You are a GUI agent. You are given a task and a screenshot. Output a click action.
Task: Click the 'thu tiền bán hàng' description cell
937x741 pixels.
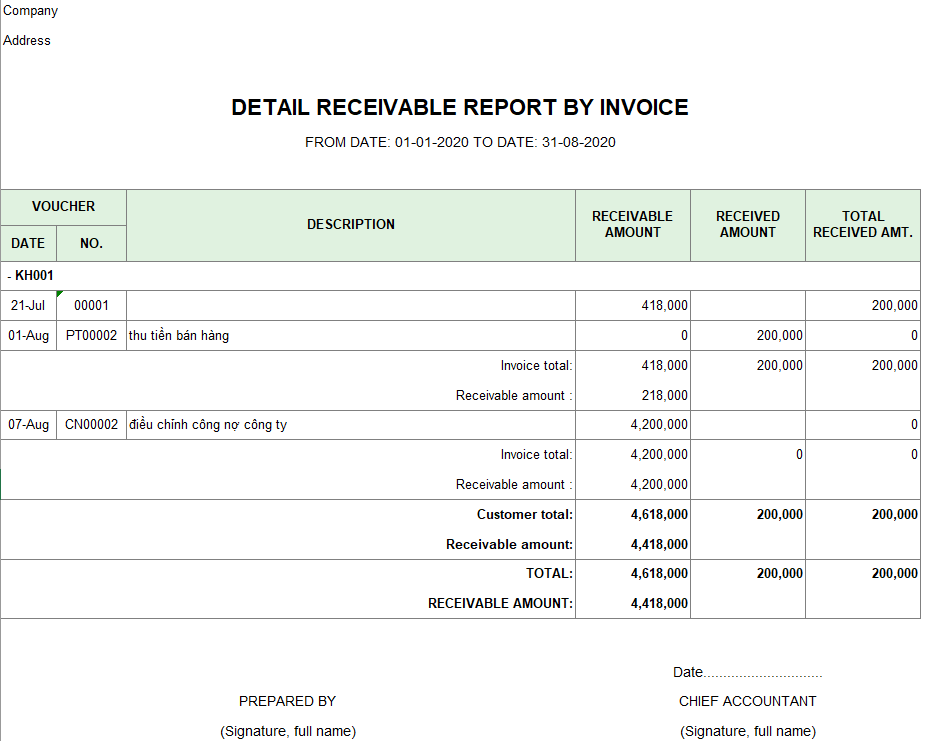[x=179, y=336]
